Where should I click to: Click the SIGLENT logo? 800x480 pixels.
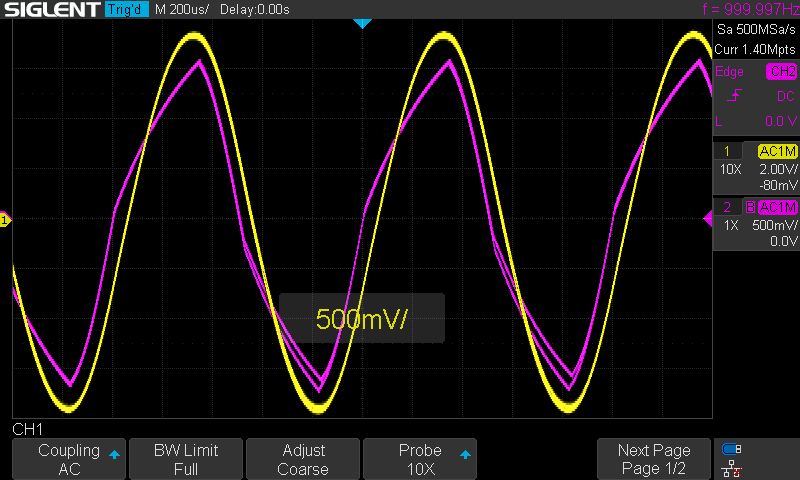52,9
